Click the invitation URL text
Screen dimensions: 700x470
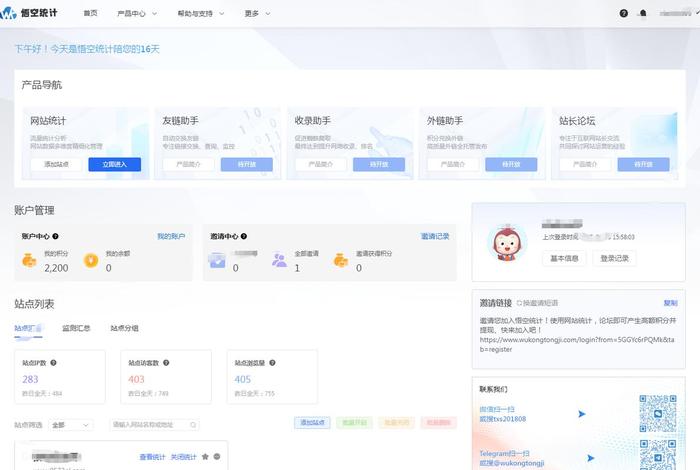point(577,345)
